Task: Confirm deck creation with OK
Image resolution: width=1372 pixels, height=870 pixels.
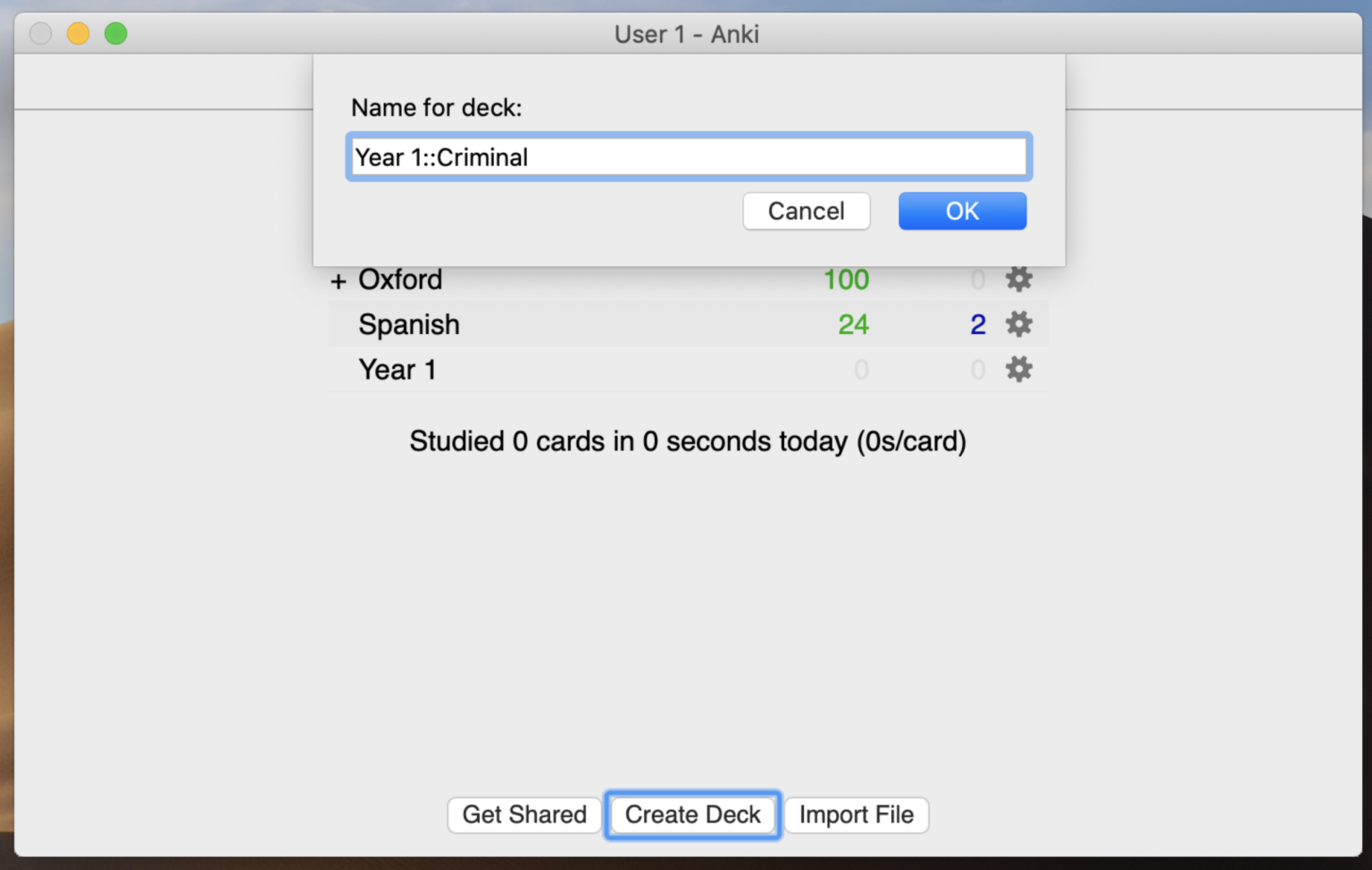Action: 962,211
